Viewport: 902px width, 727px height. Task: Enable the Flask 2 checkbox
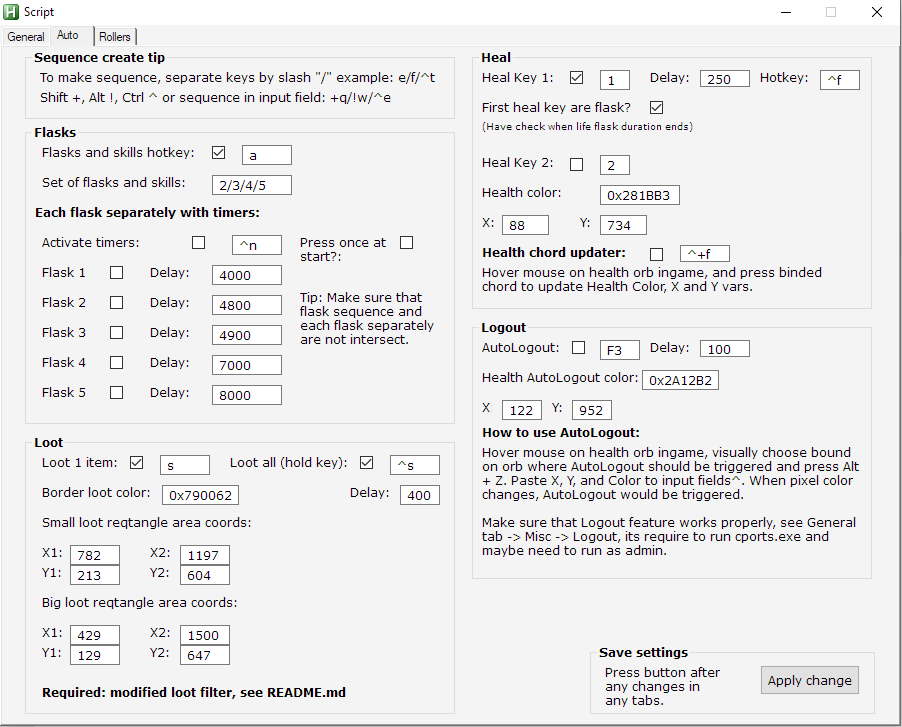coord(117,303)
